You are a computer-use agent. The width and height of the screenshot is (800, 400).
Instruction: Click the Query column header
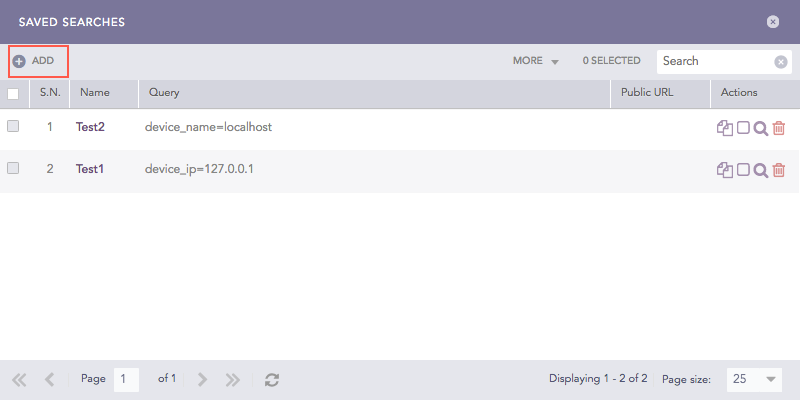tap(163, 93)
